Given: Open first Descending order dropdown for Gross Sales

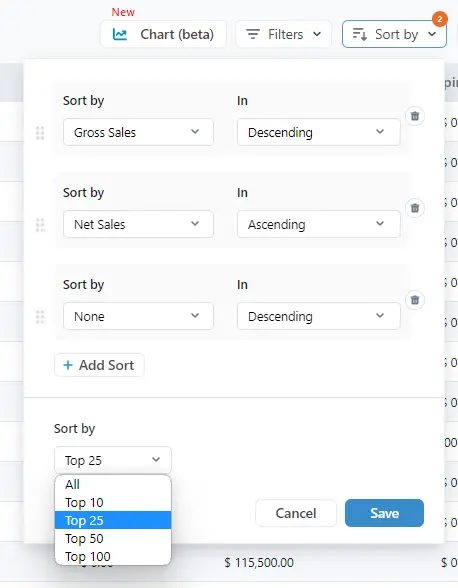Looking at the screenshot, I should (319, 132).
